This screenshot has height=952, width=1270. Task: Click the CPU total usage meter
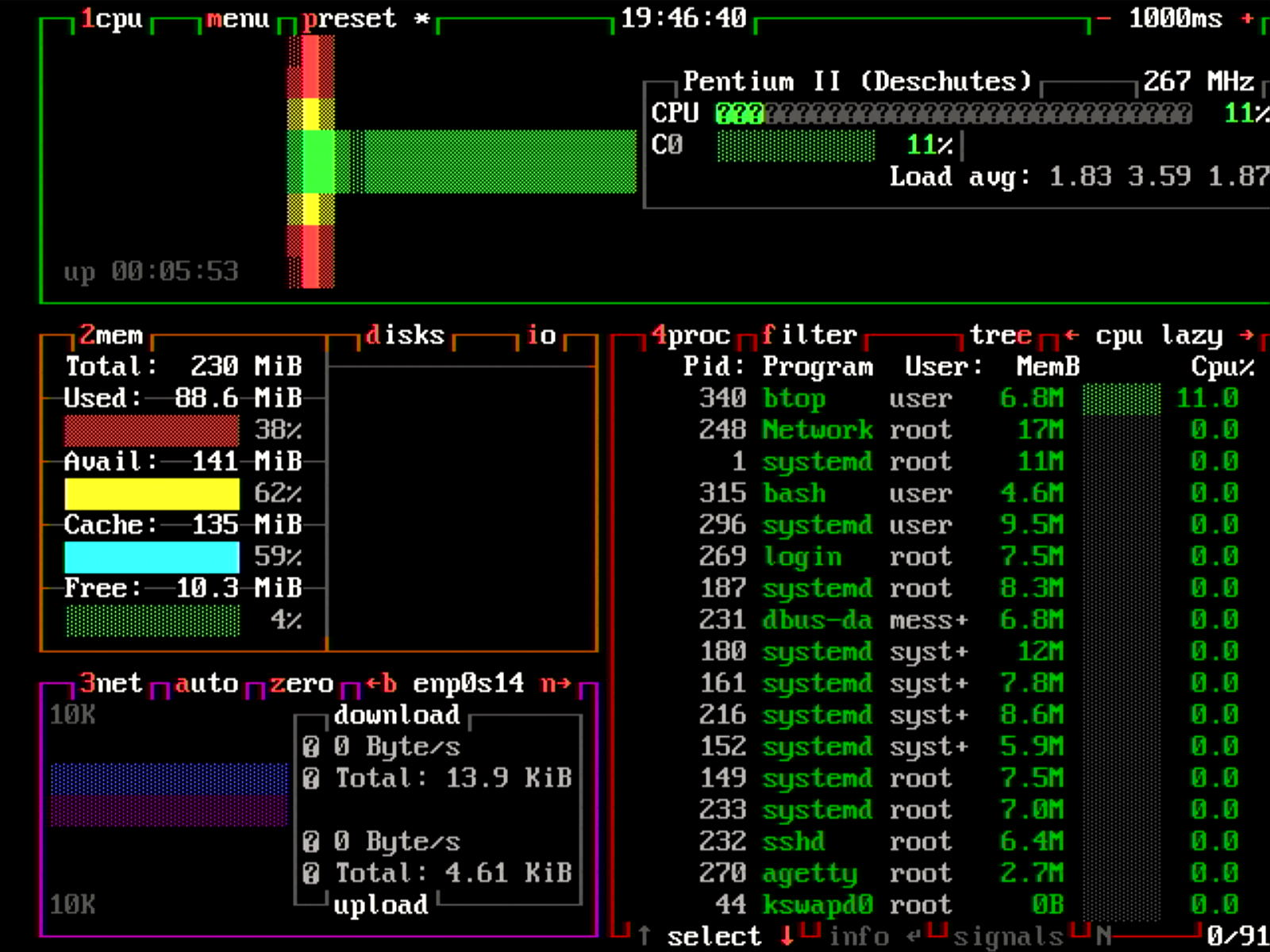click(953, 113)
